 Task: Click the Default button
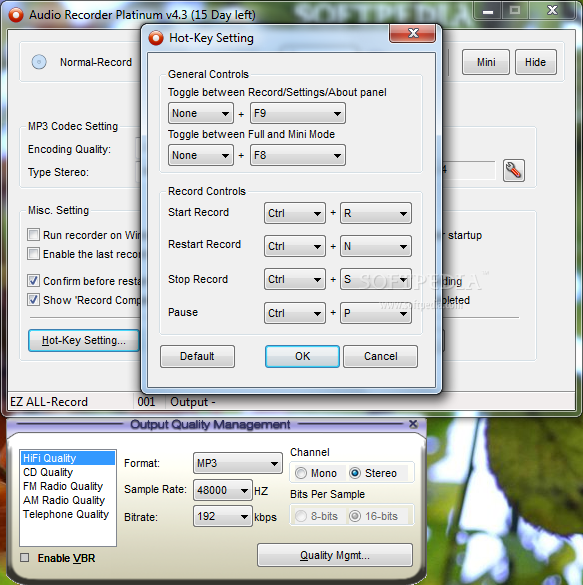click(x=197, y=356)
